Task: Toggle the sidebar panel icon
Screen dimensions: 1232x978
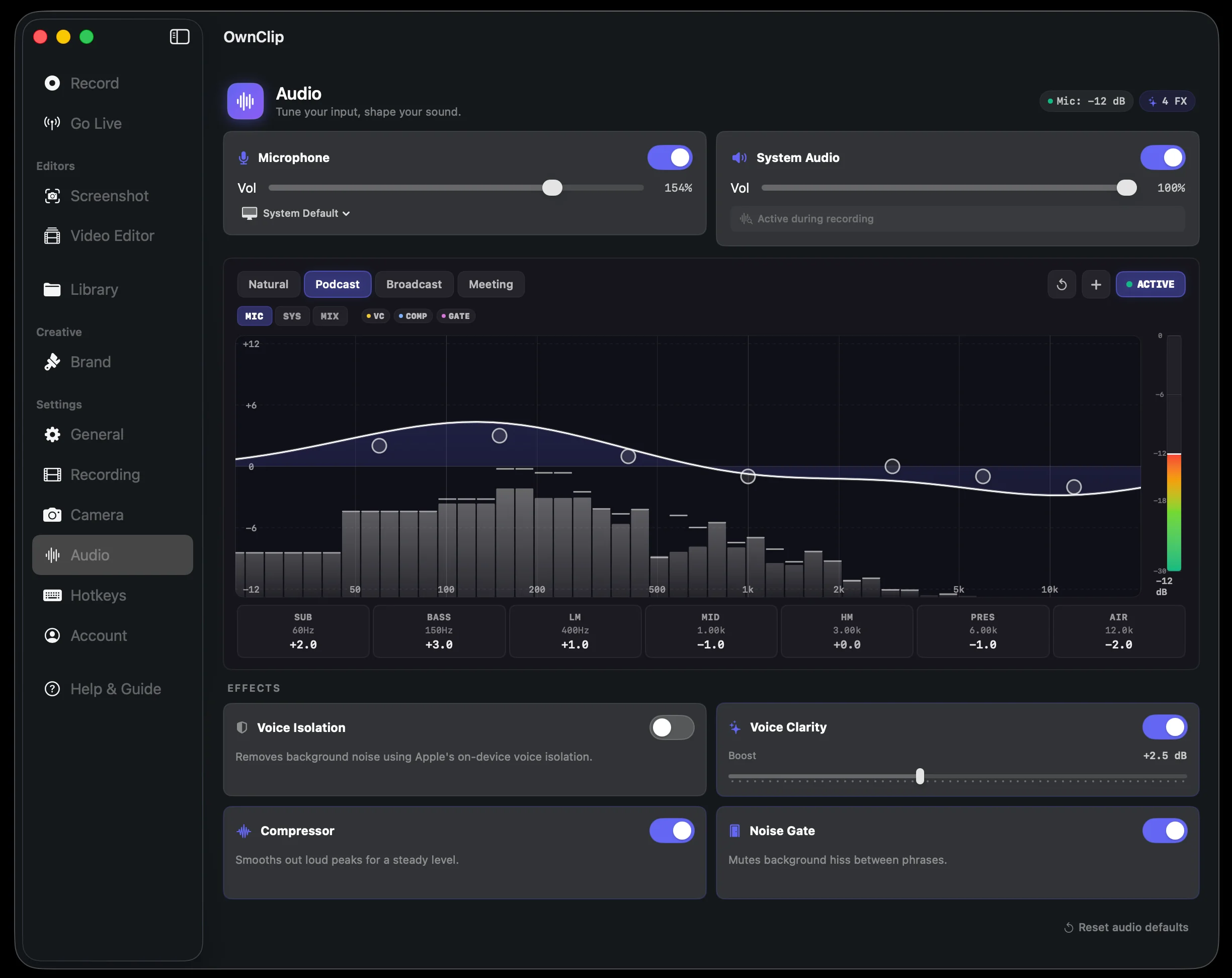Action: click(x=180, y=37)
